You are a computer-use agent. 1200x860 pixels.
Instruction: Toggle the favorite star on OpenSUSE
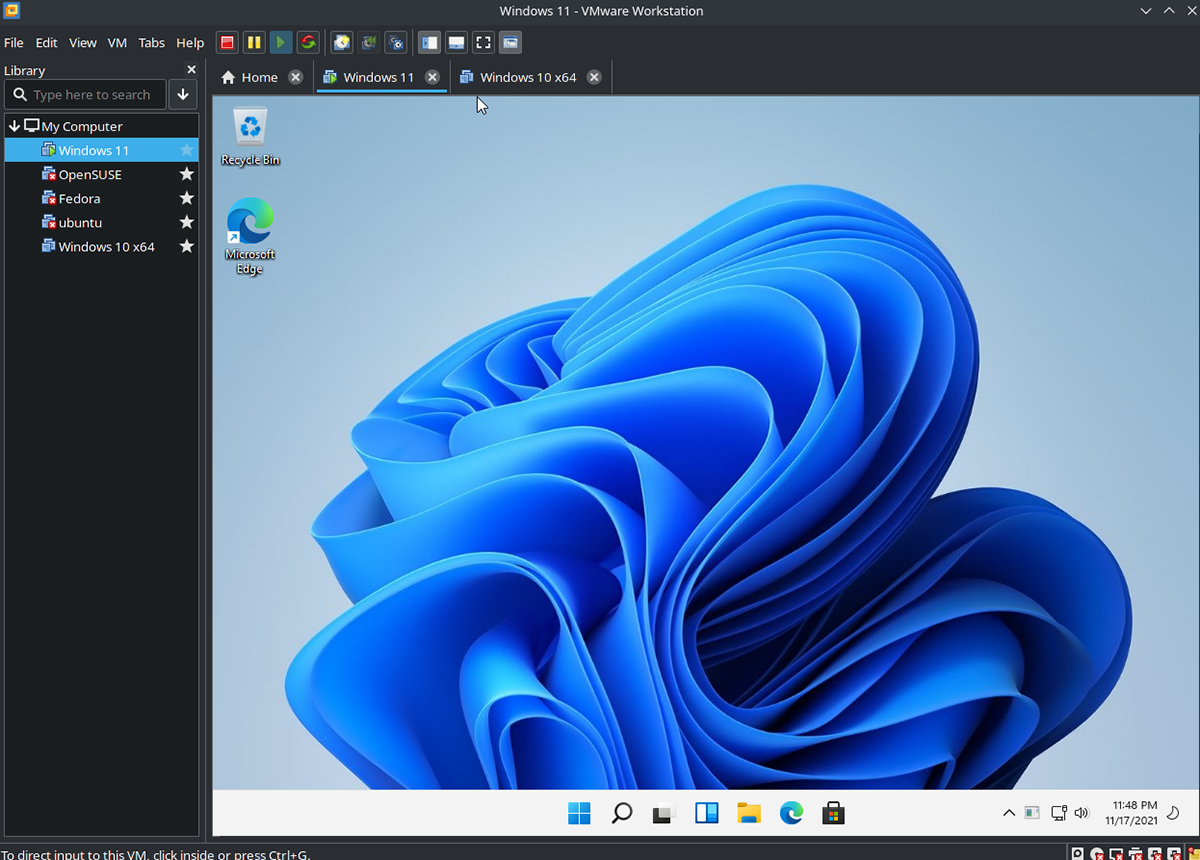click(x=186, y=174)
